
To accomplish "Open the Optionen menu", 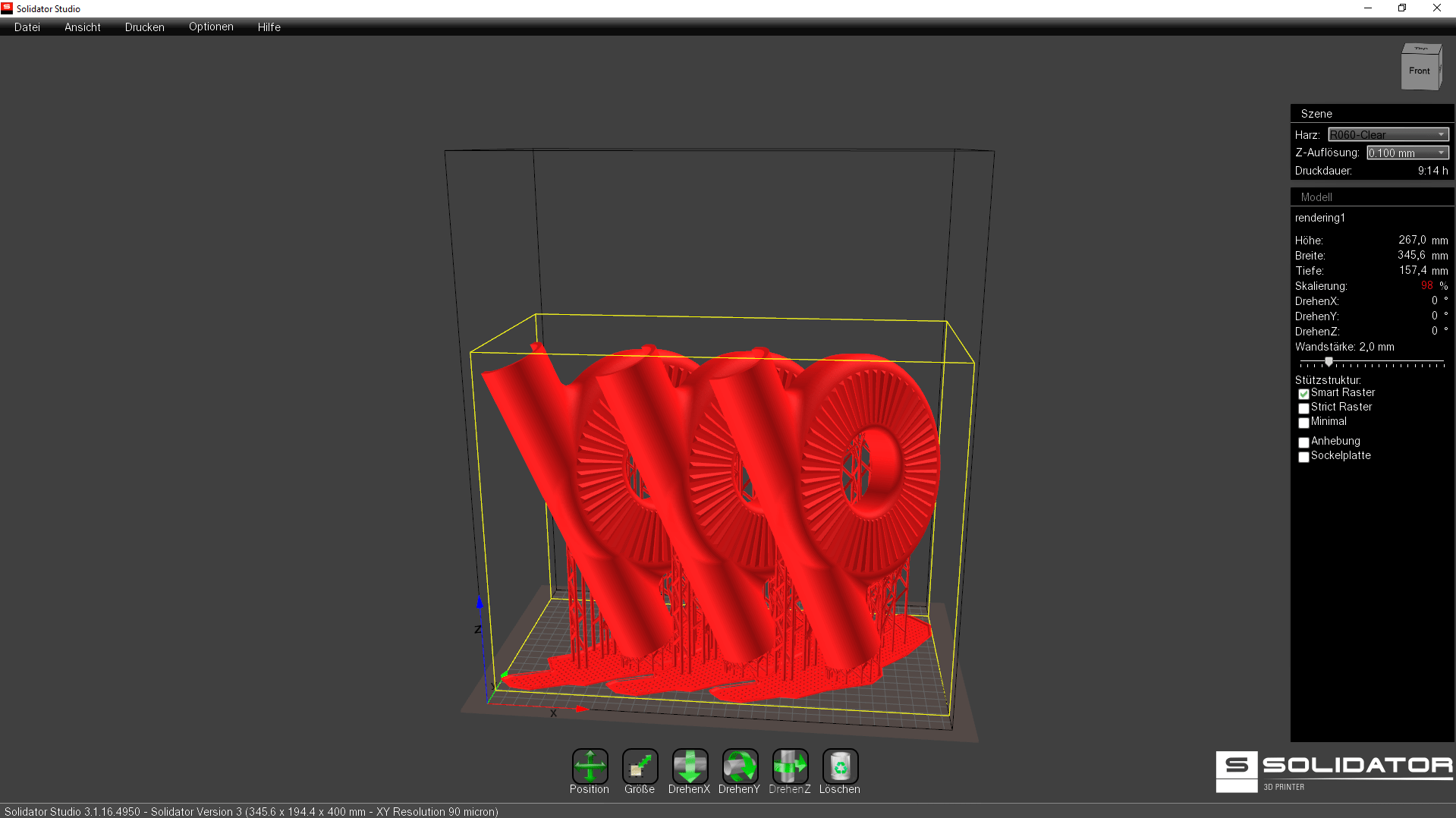I will coord(211,27).
